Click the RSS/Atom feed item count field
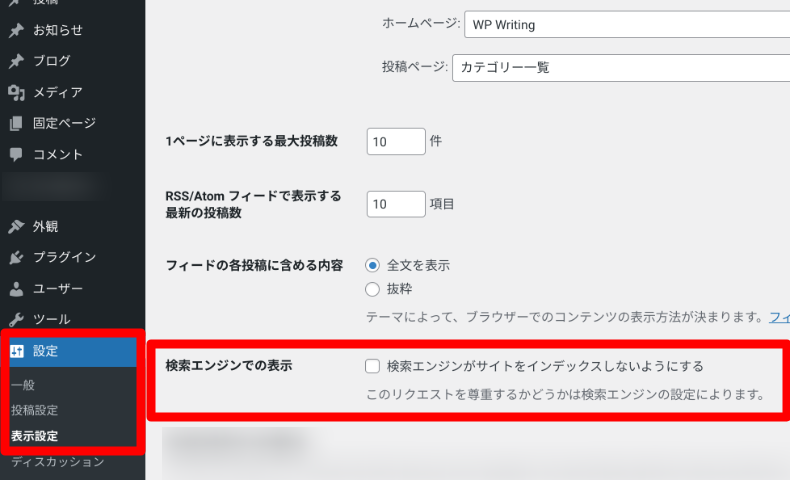 (x=396, y=204)
